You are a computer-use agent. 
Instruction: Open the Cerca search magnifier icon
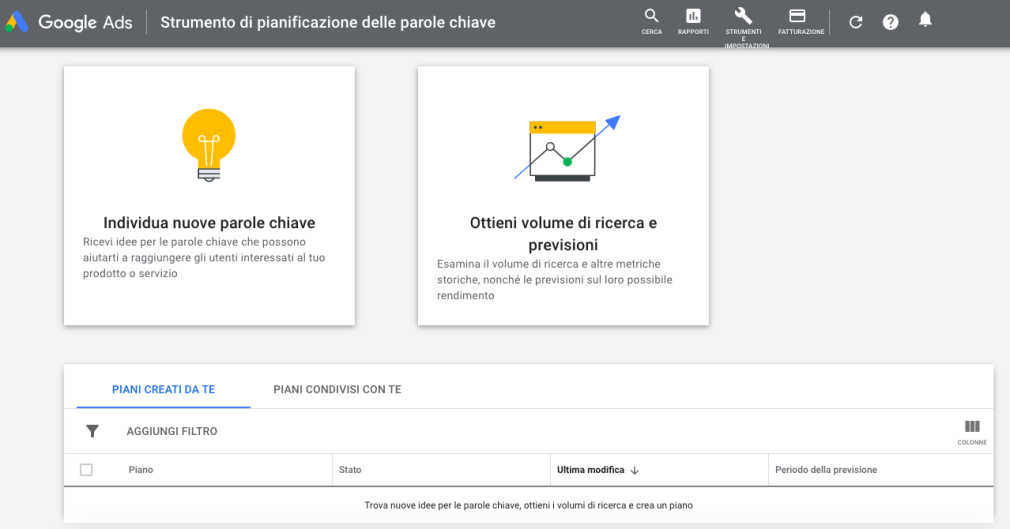651,15
